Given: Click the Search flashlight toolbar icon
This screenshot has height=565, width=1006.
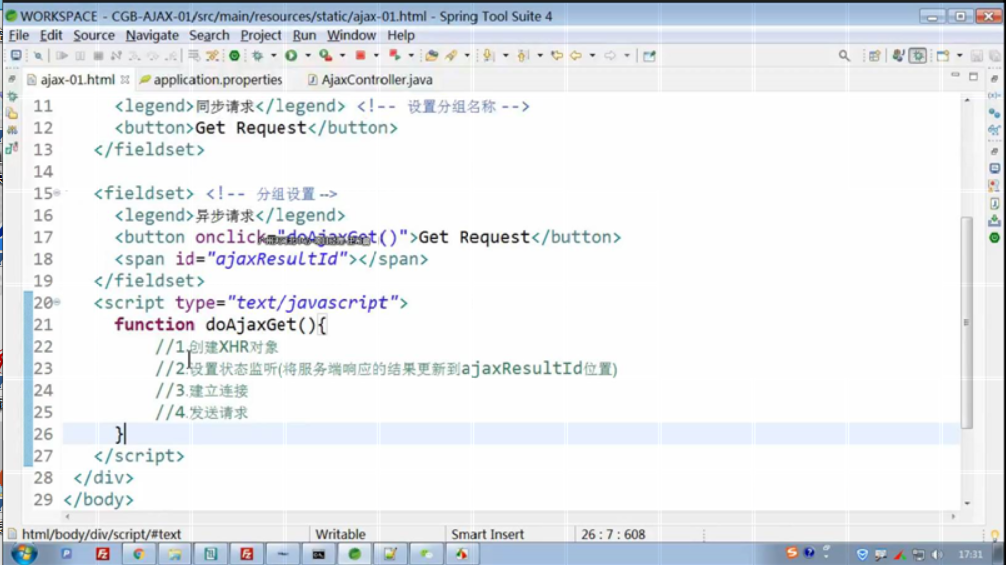Looking at the screenshot, I should (x=452, y=56).
